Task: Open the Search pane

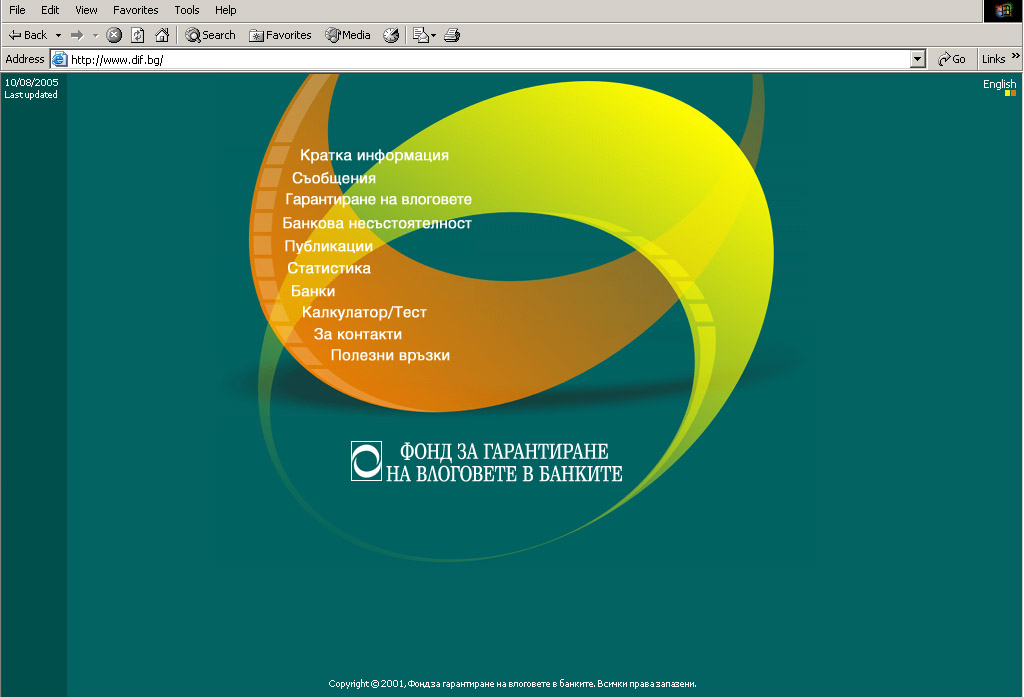Action: [210, 35]
